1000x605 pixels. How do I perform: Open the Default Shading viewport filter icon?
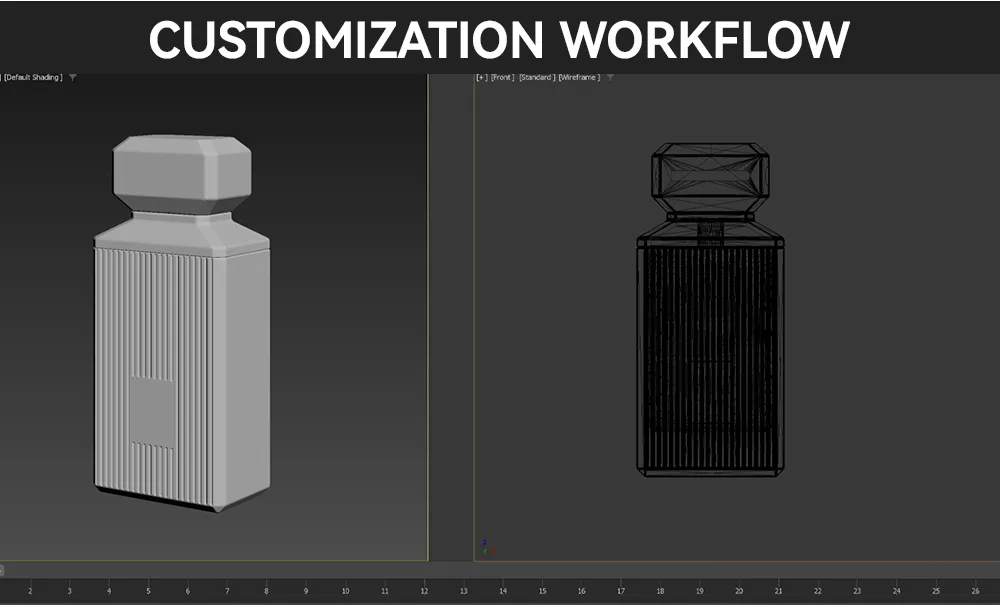72,78
